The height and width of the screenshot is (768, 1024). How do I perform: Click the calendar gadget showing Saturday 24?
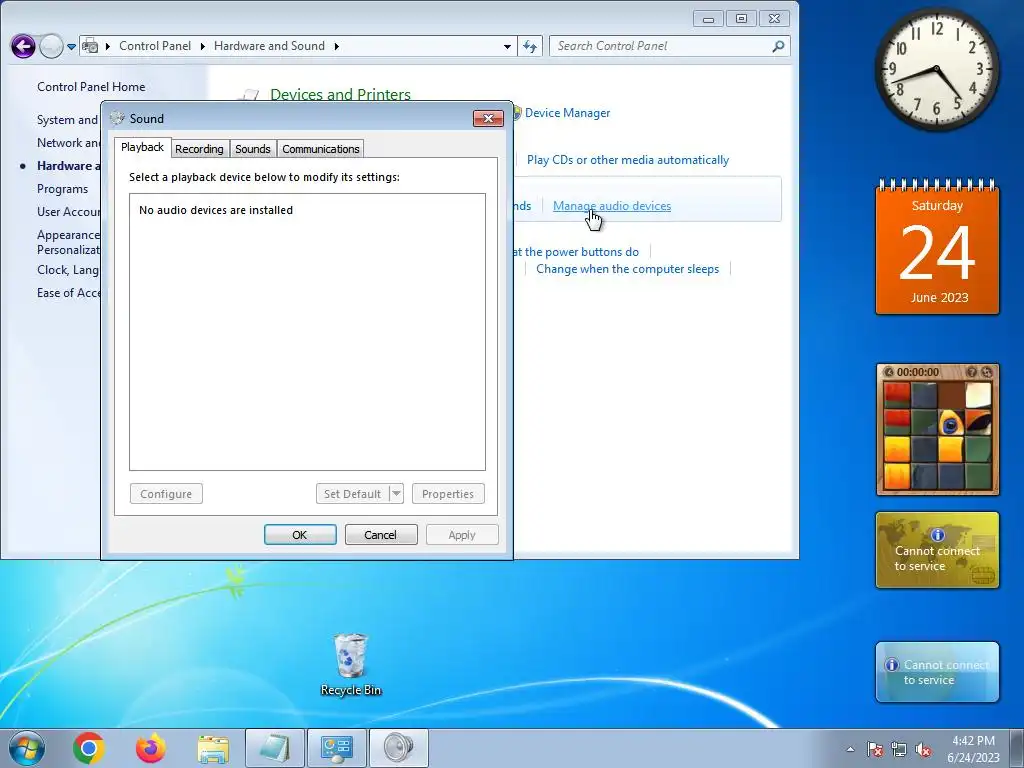tap(937, 248)
